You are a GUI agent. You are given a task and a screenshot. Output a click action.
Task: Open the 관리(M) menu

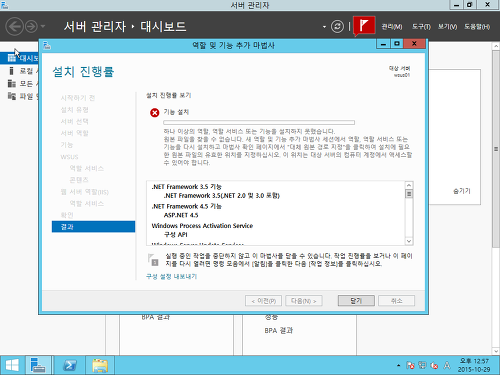[392, 27]
